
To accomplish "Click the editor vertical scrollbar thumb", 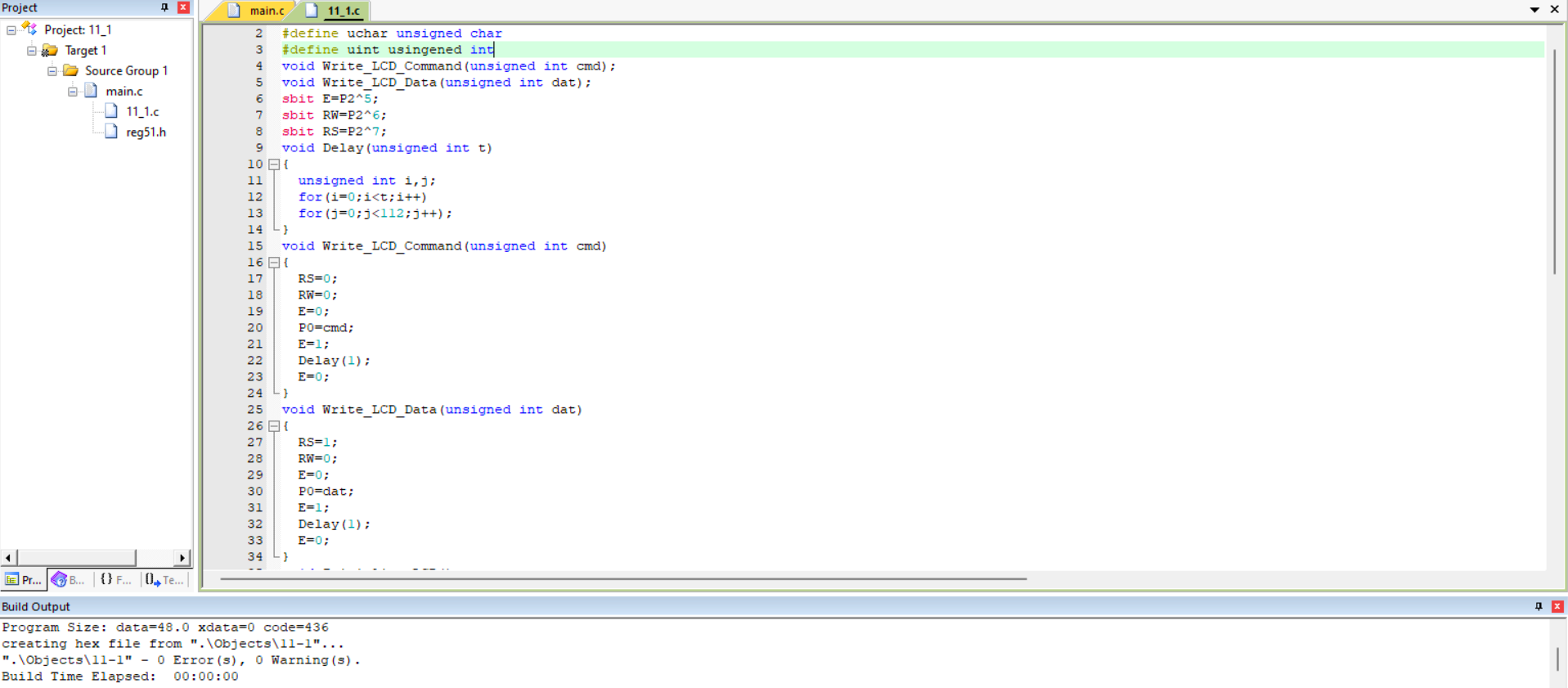I will (1555, 161).
